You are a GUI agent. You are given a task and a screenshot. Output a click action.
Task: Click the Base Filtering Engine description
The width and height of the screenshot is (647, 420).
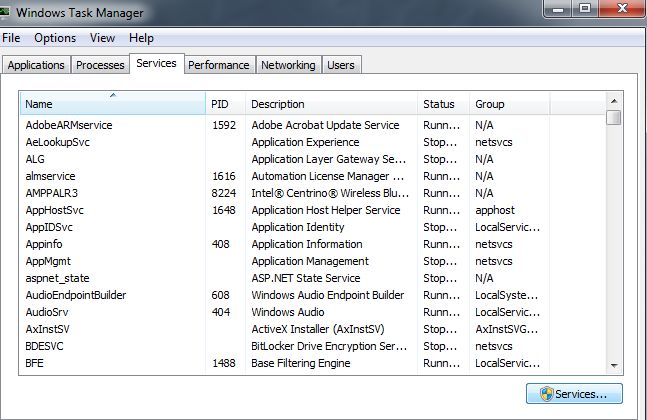tap(301, 363)
